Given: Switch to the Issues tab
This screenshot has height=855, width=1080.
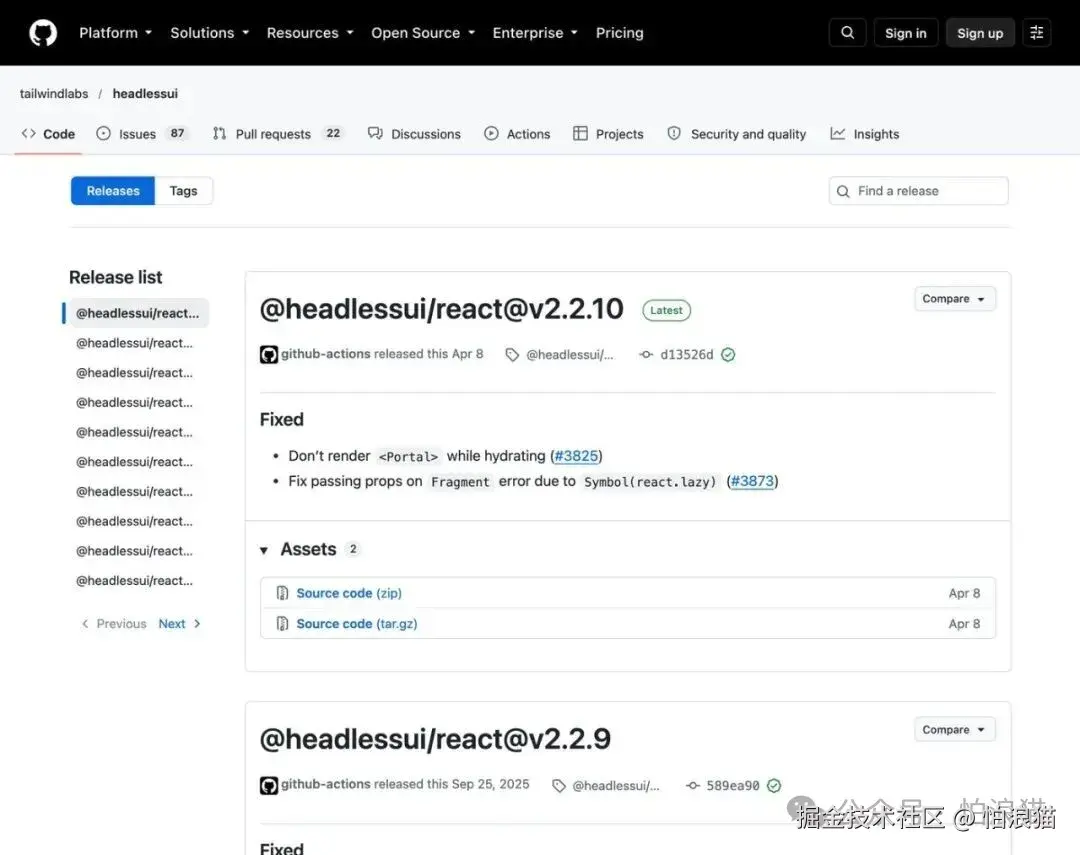Looking at the screenshot, I should tap(143, 134).
